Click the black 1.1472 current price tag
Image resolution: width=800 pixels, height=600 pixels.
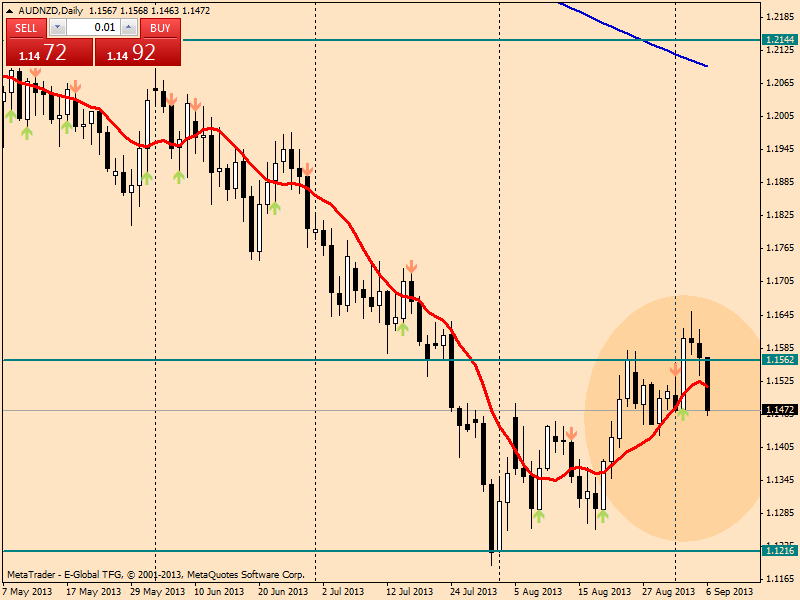coord(780,410)
